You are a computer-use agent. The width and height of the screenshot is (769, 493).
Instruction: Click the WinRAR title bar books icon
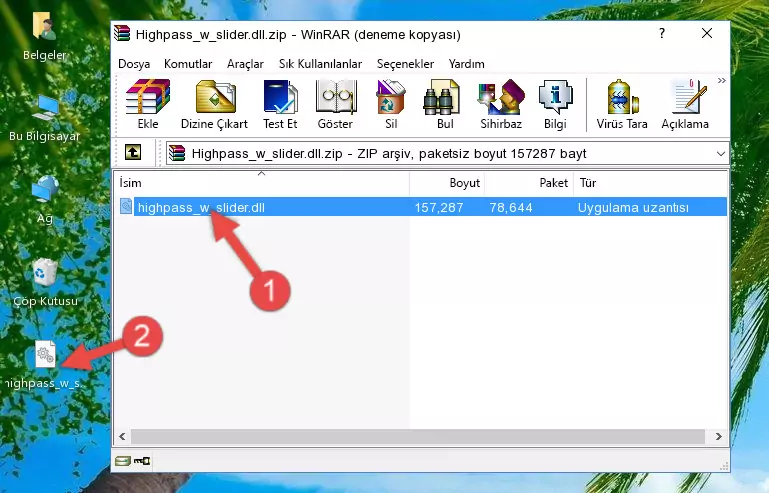click(123, 34)
